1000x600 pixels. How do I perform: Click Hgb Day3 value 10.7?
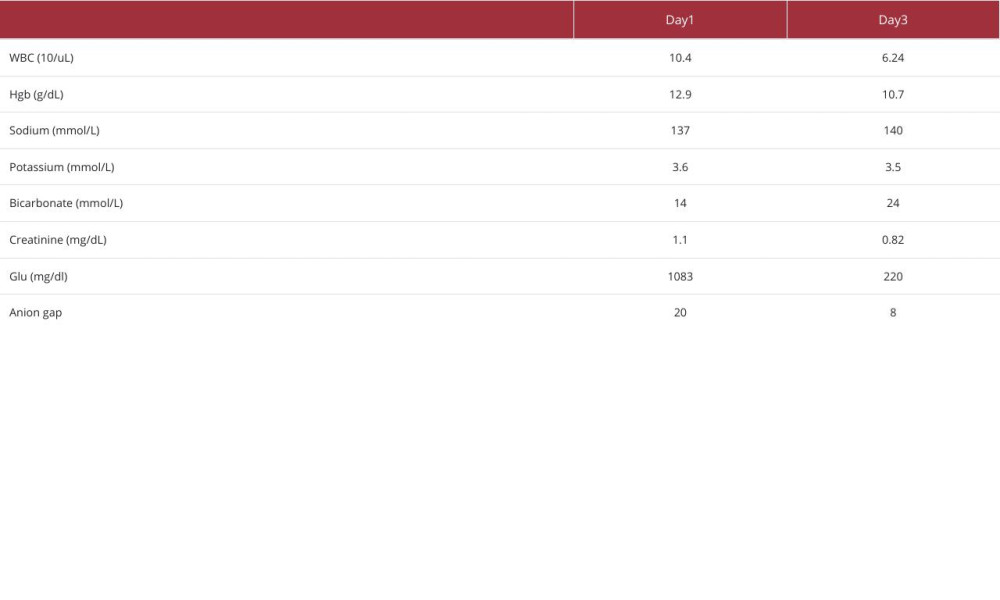(x=893, y=94)
